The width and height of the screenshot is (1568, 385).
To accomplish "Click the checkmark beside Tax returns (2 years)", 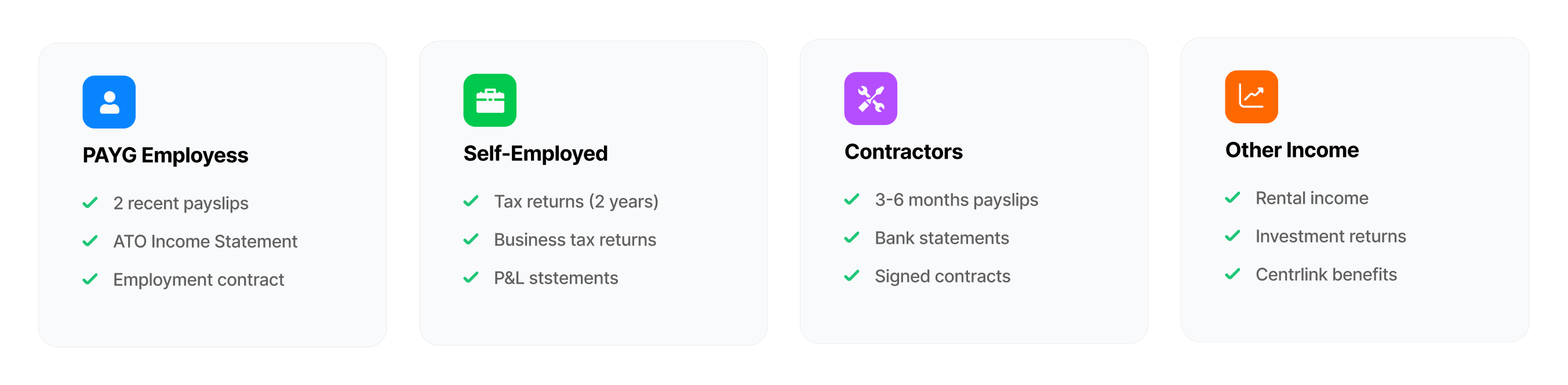I will click(x=471, y=201).
